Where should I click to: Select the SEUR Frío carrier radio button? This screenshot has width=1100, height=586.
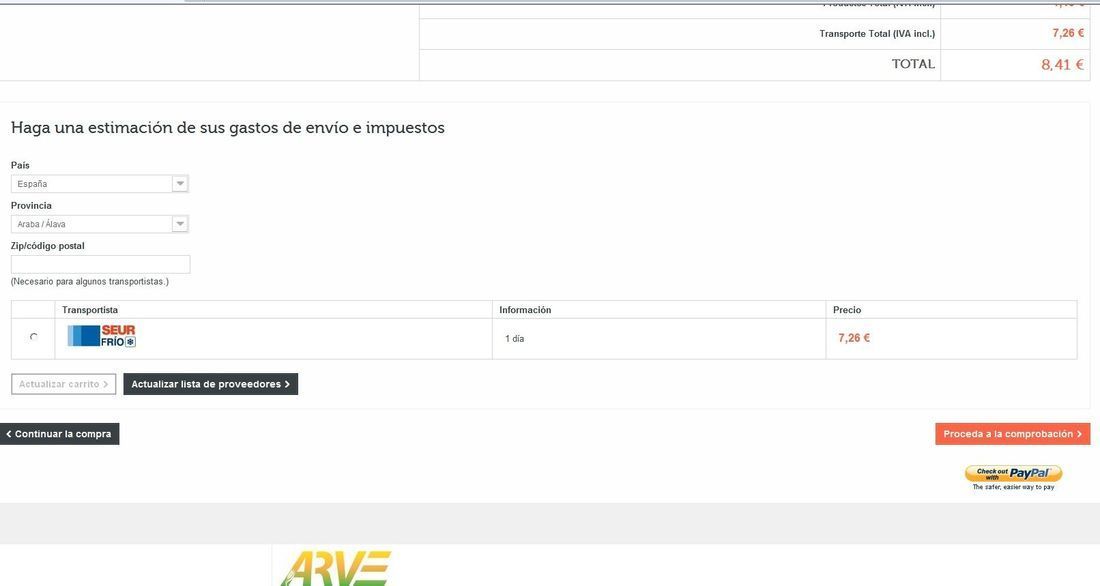click(x=33, y=337)
